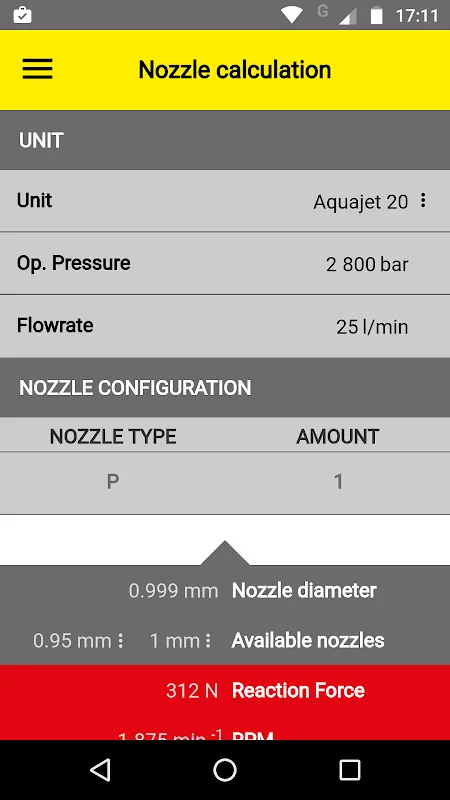The image size is (450, 800).
Task: Tap the recent apps square button
Action: coord(349,769)
